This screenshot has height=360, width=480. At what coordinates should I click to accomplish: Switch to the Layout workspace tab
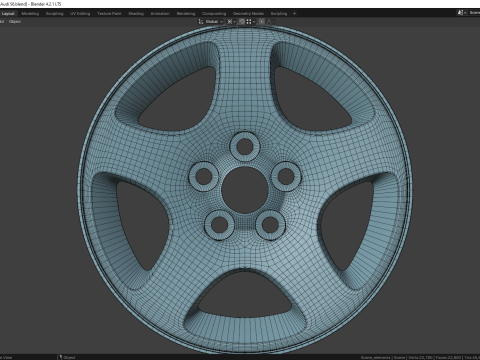[x=8, y=14]
